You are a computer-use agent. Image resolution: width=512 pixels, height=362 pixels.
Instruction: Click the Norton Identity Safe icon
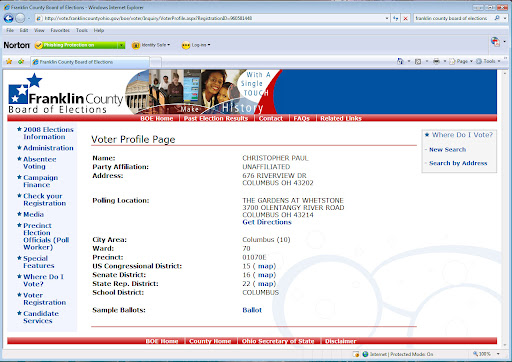tap(136, 45)
